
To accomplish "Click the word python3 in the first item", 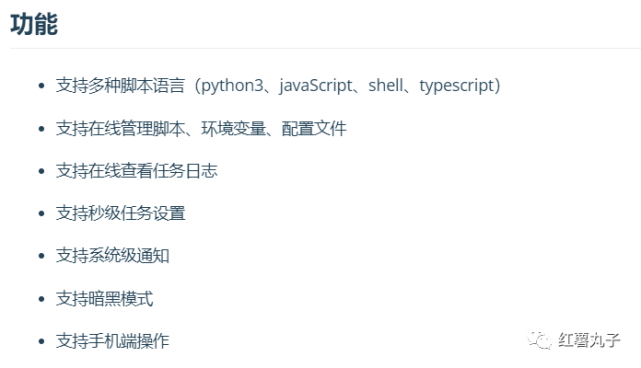I will pyautogui.click(x=232, y=86).
